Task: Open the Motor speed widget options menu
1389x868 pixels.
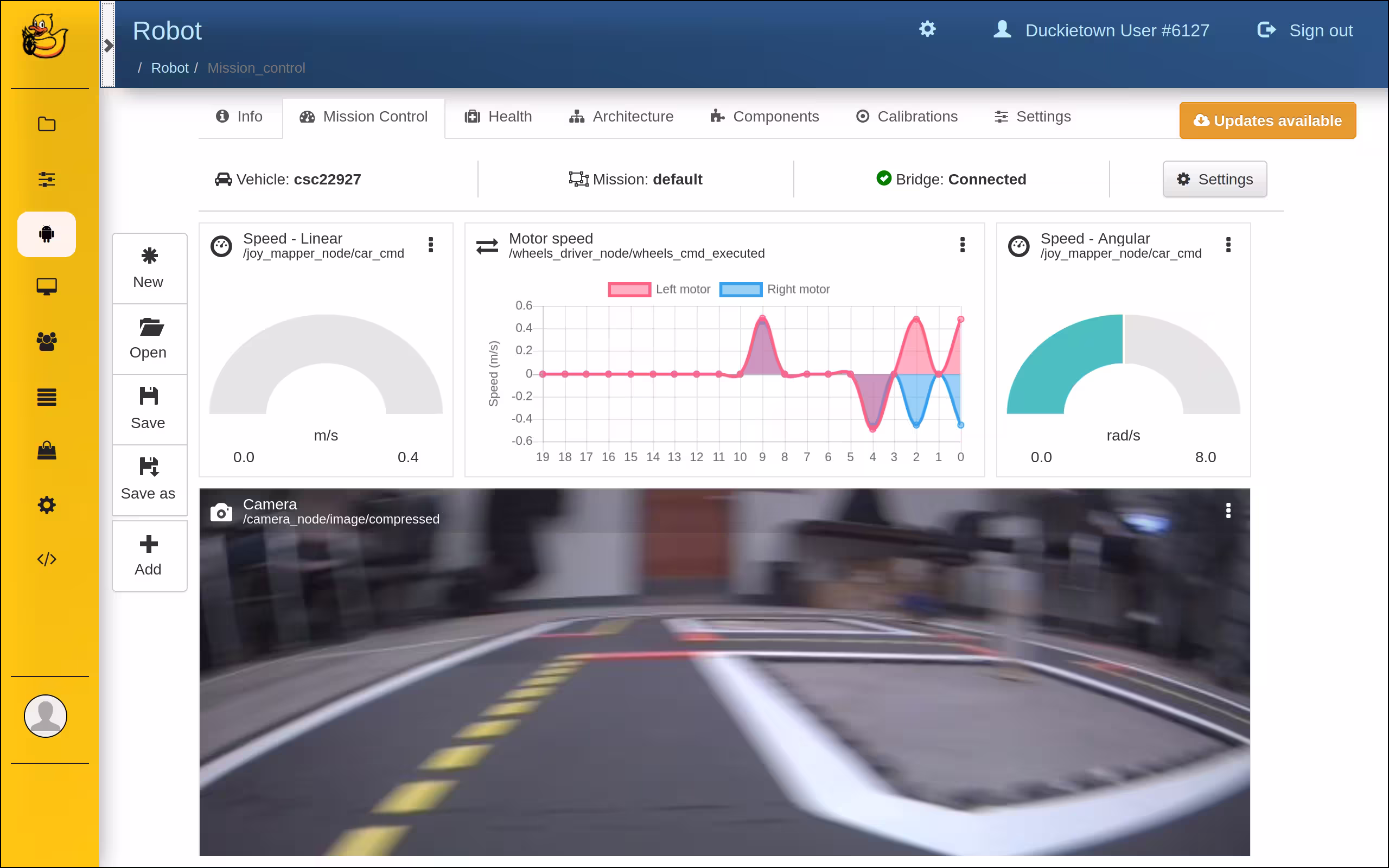Action: (x=962, y=245)
